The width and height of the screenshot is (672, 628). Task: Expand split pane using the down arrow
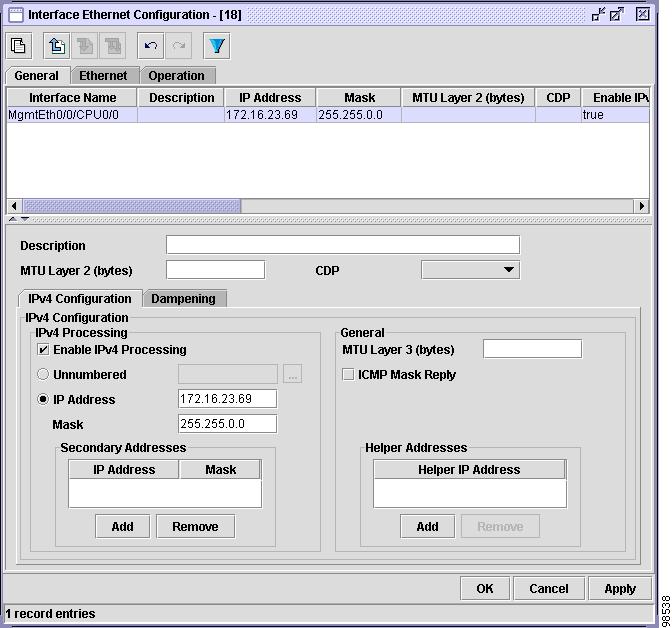point(25,219)
